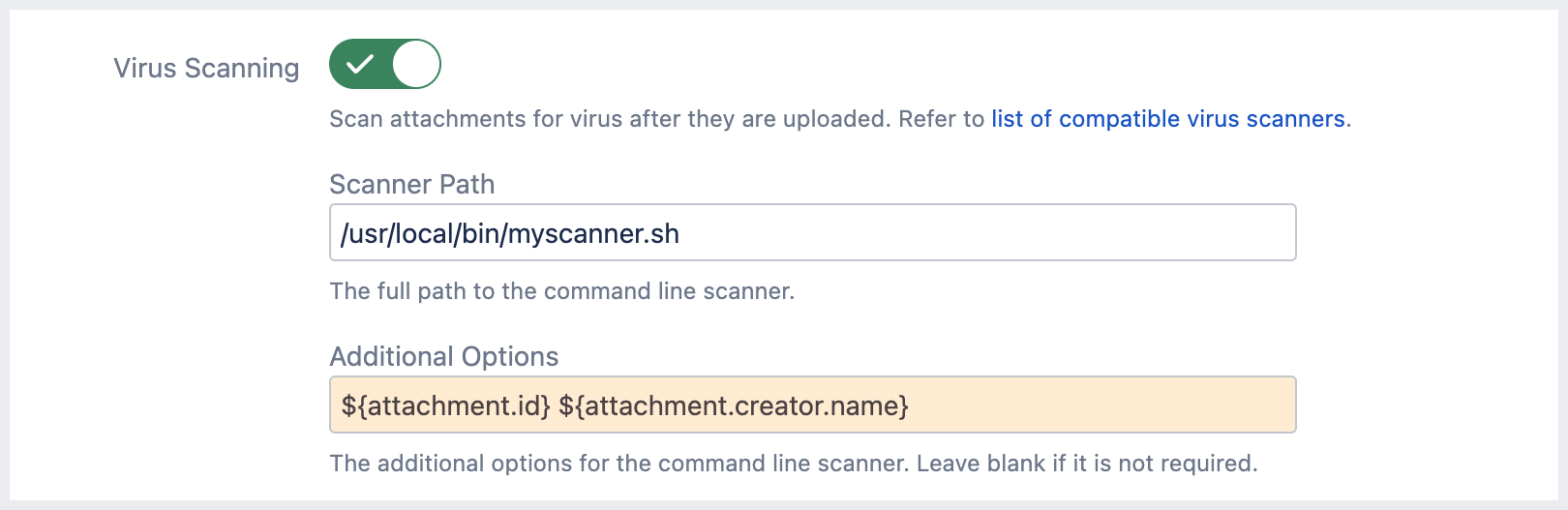The width and height of the screenshot is (1568, 510).
Task: Click the Scanner Path field label
Action: (411, 184)
